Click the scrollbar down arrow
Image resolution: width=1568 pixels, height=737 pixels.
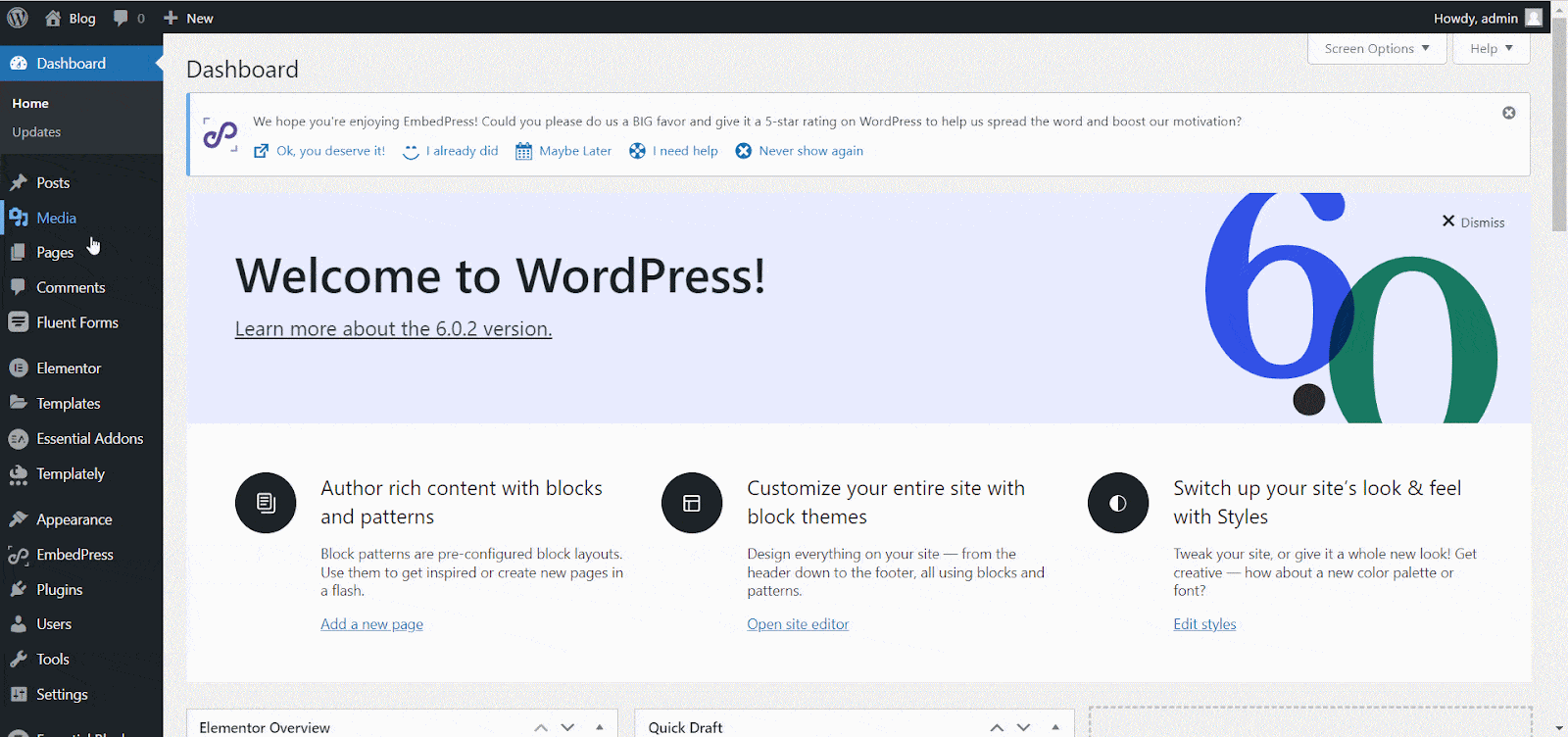click(1559, 729)
